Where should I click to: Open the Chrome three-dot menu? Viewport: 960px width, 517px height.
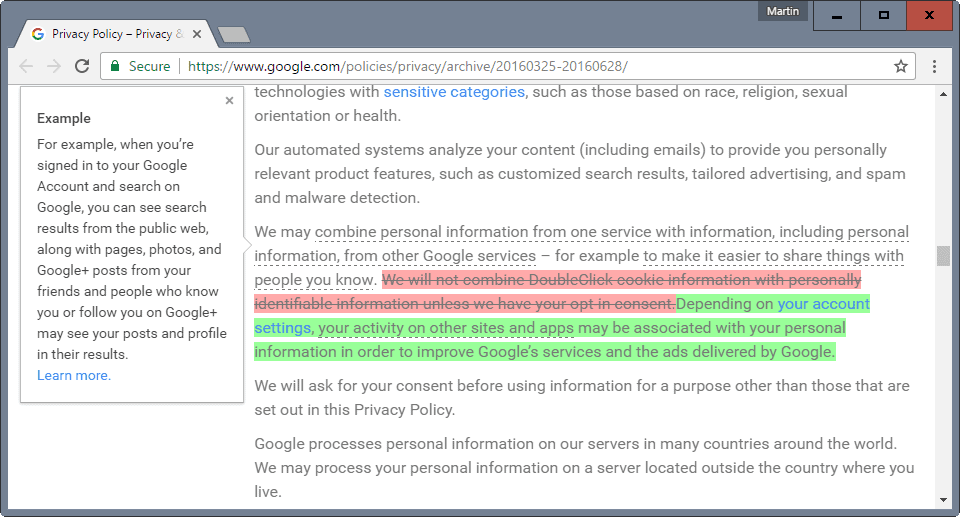934,66
